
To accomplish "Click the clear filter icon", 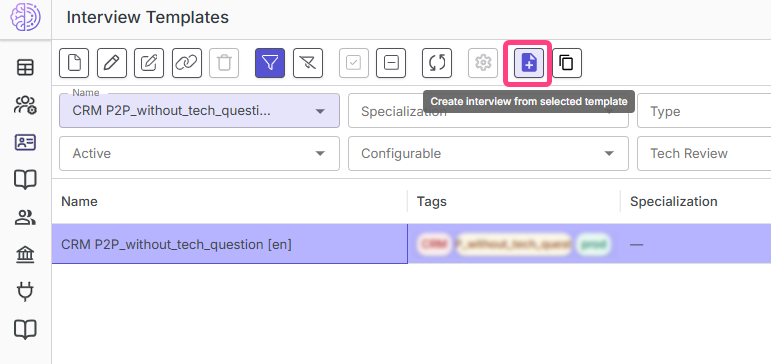I will 308,63.
